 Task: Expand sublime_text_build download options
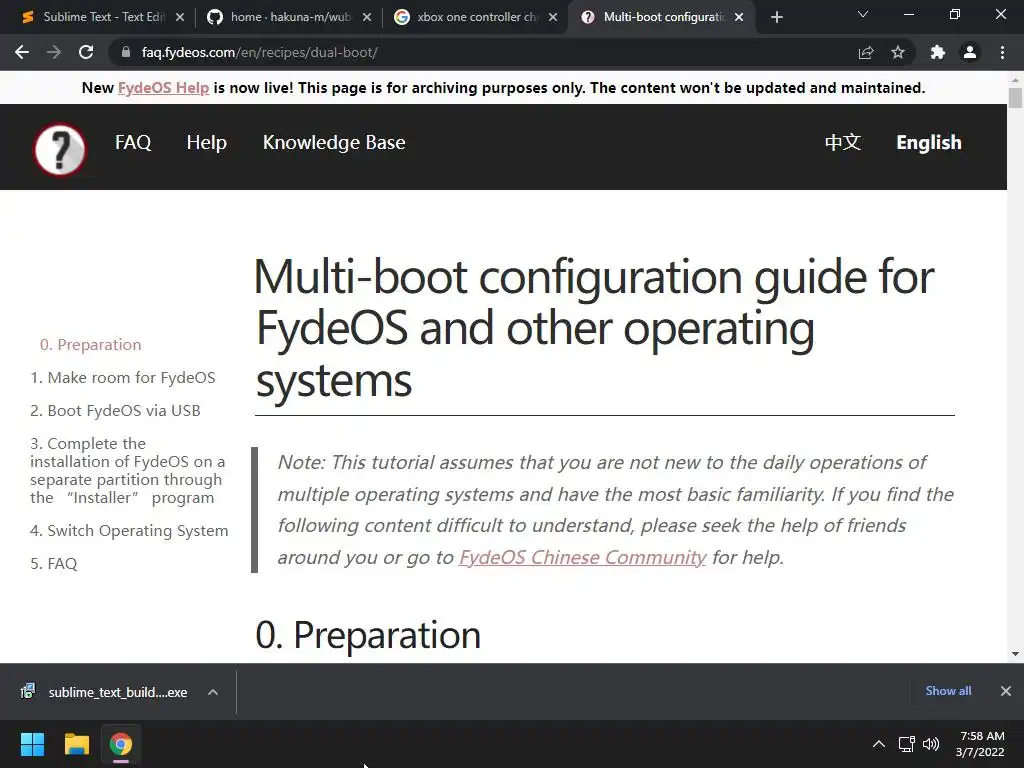[213, 692]
